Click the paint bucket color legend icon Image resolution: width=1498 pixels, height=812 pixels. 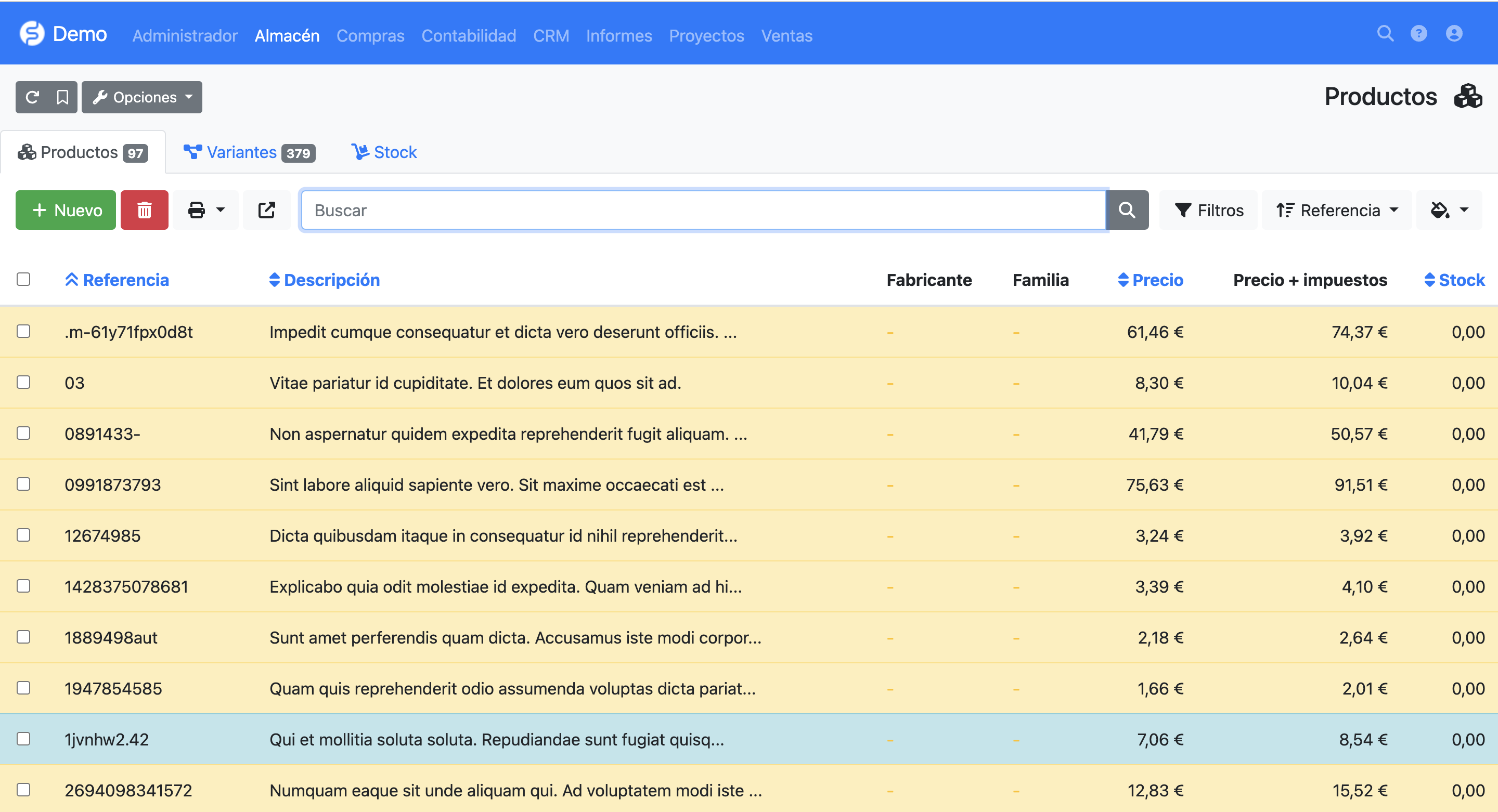coord(1439,210)
